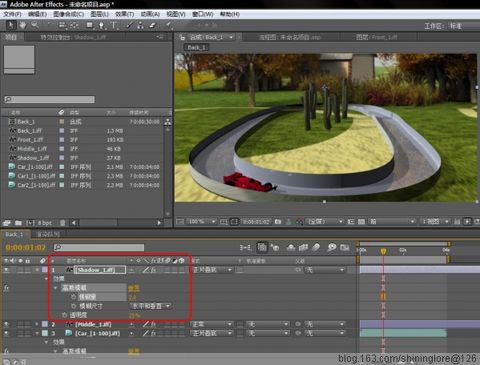
Task: Open the viewer 100% magnification dropdown
Action: pos(202,222)
